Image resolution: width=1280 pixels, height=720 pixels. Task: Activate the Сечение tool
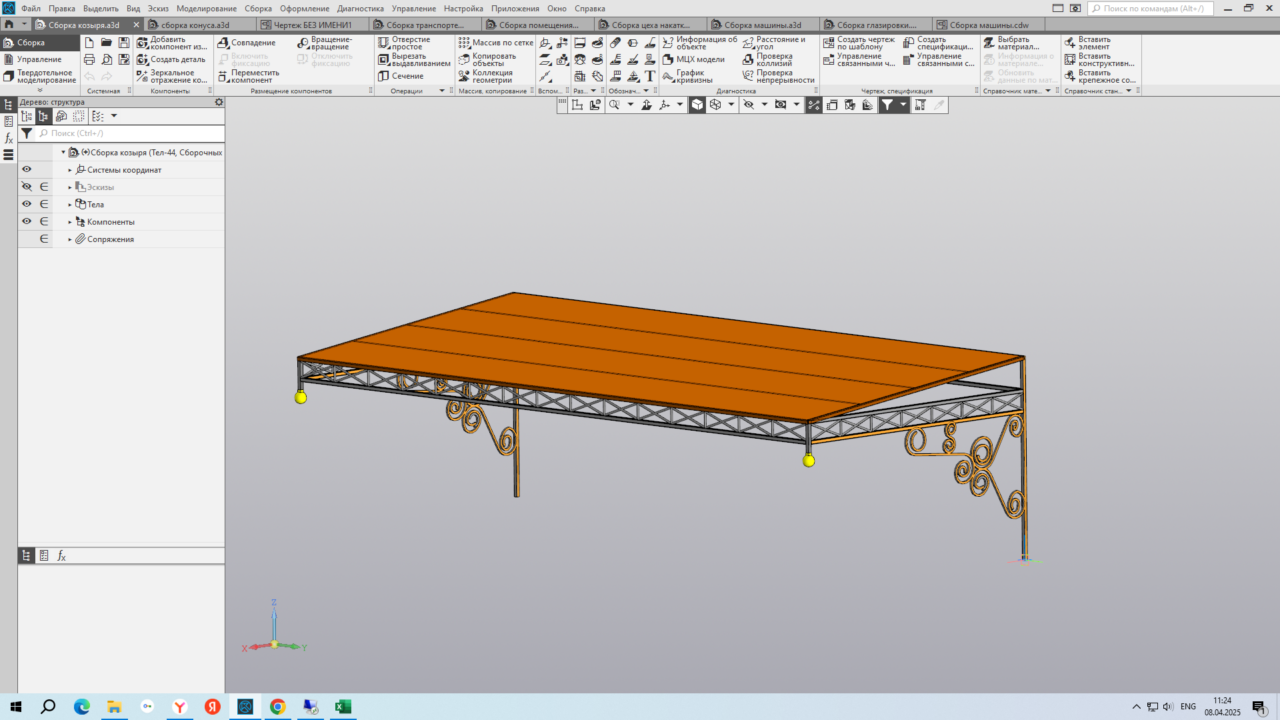pyautogui.click(x=400, y=76)
